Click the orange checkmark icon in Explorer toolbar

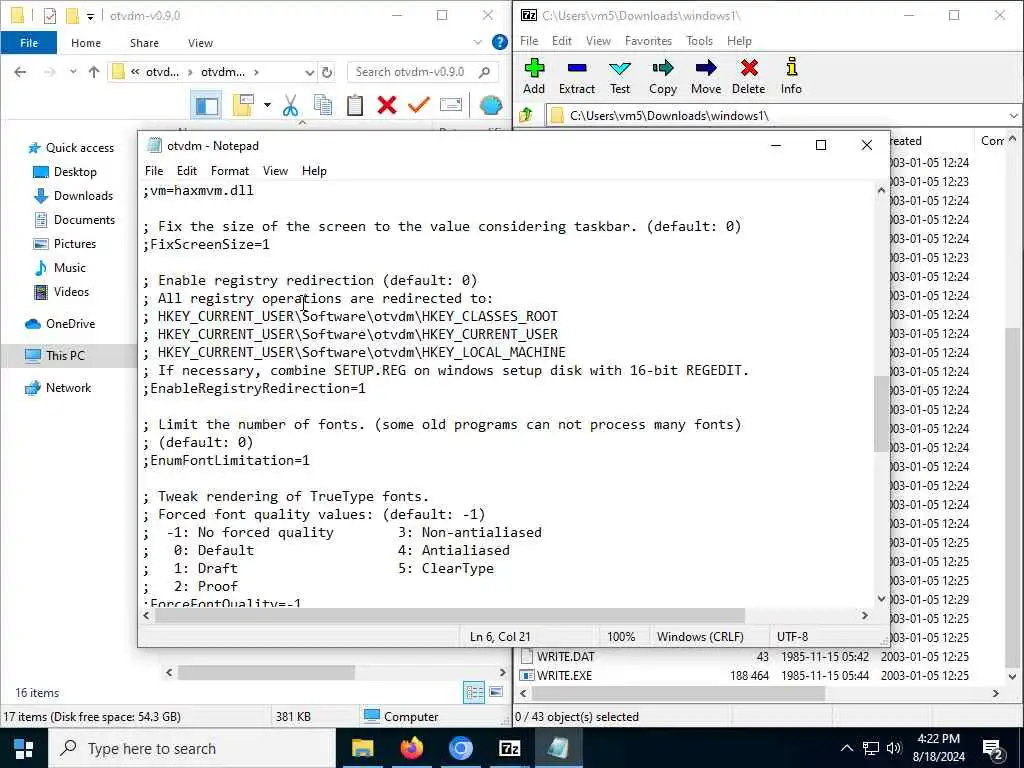tap(419, 104)
